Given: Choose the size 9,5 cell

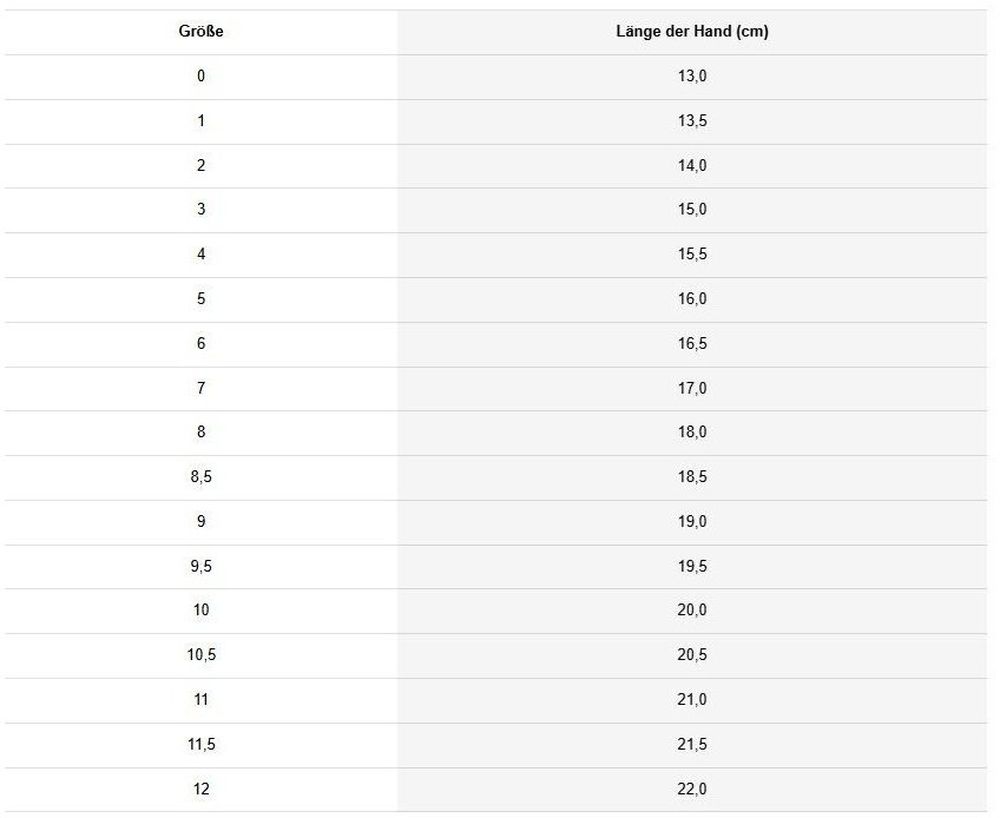Looking at the screenshot, I should pos(201,567).
